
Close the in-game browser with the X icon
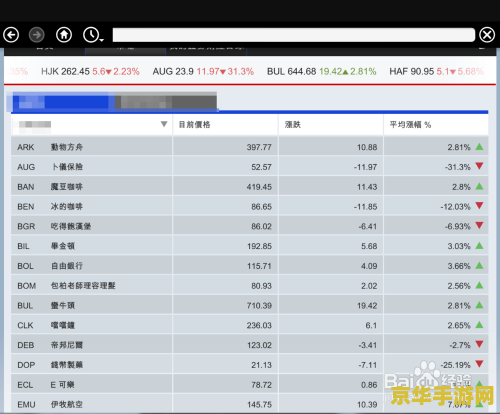(x=487, y=35)
